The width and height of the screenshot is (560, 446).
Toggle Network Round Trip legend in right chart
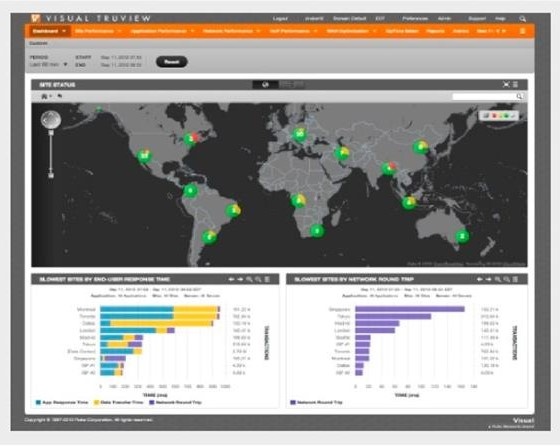(316, 402)
